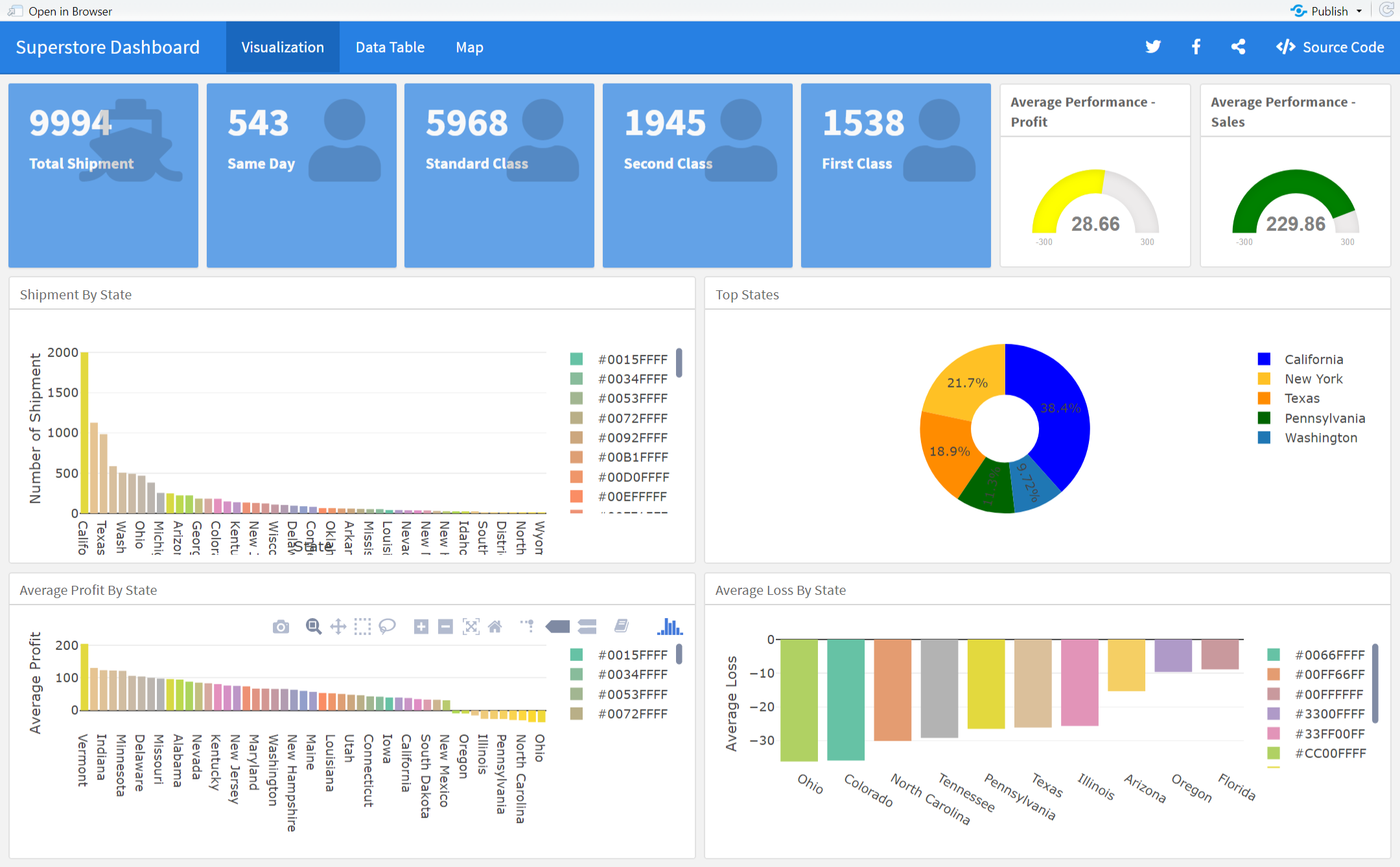Toggle #33FF00FF in Average Loss legend
Screen dimensions: 1400x867
(1316, 734)
